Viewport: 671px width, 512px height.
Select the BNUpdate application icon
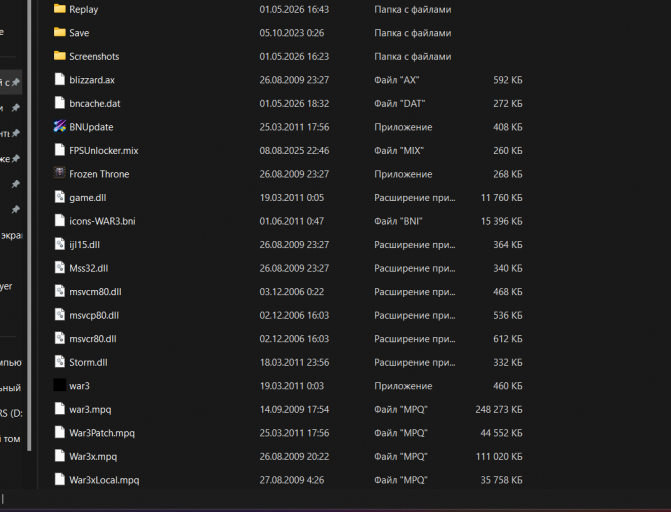pos(60,126)
